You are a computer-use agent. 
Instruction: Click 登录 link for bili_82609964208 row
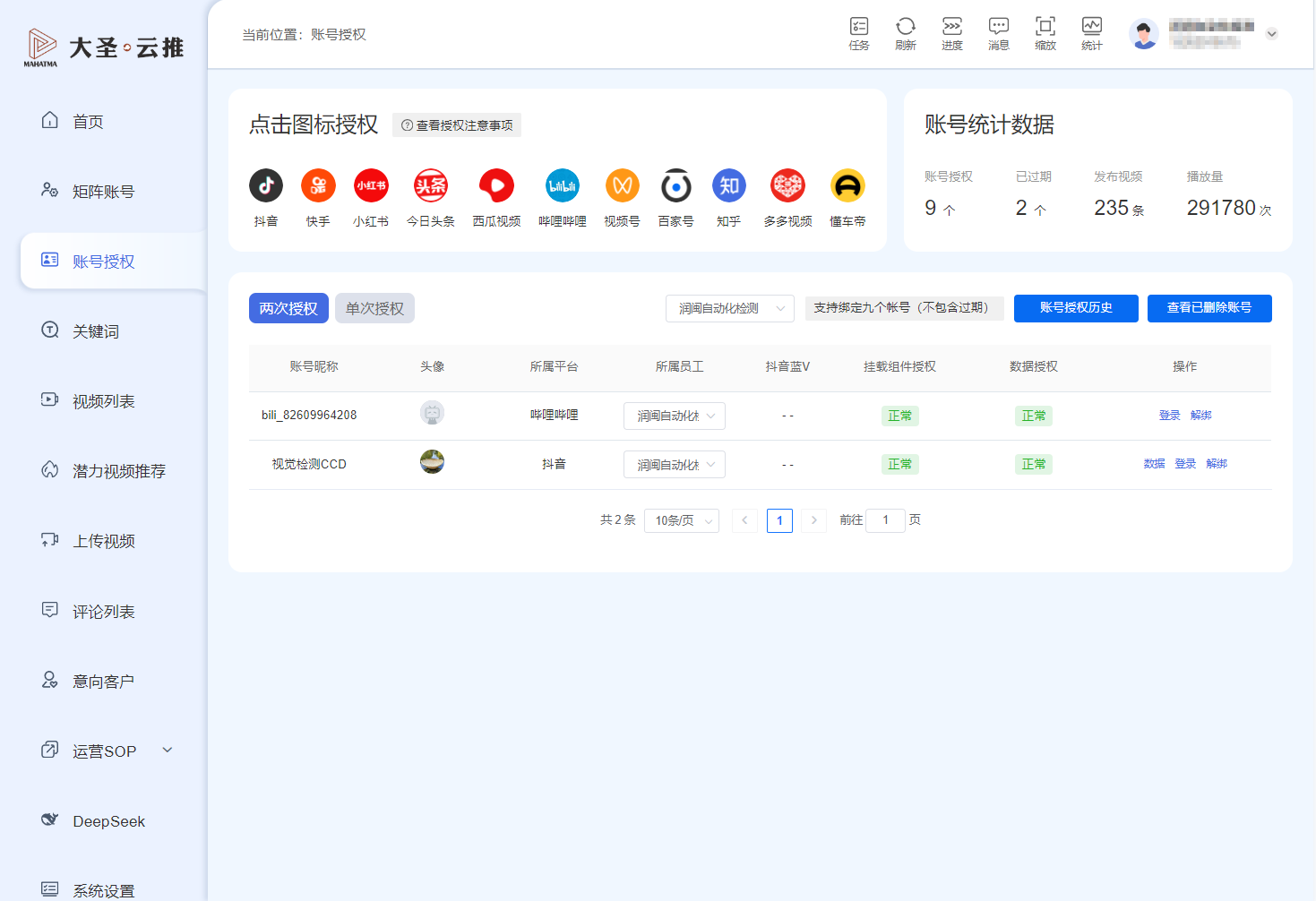(x=1170, y=416)
